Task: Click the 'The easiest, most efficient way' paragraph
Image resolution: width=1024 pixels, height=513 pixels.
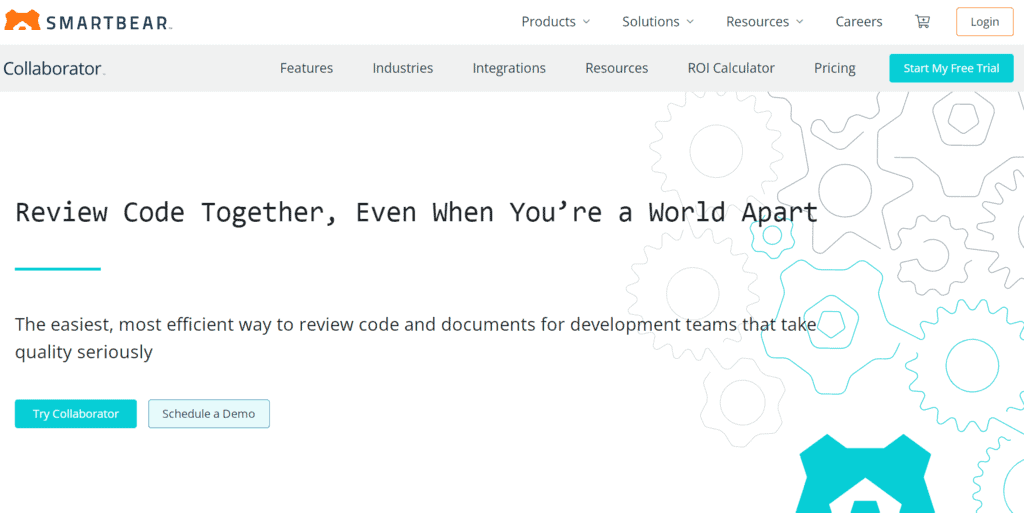Action: pos(416,338)
